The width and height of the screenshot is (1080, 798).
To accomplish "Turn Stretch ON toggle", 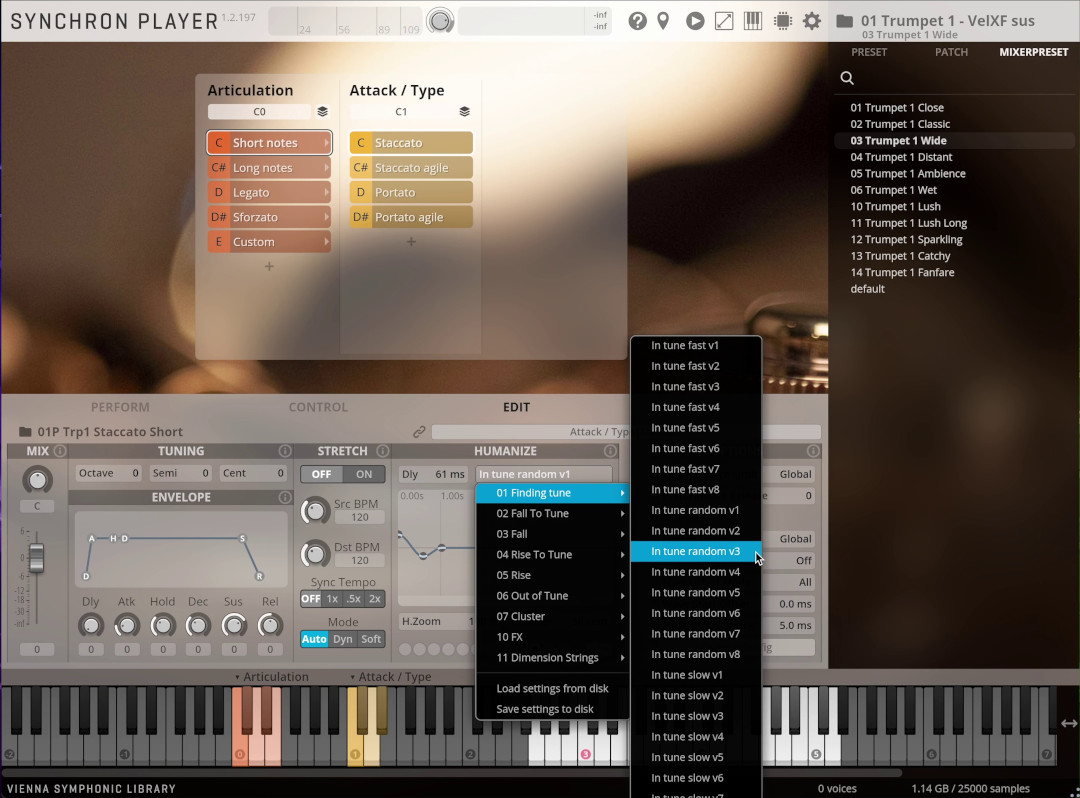I will click(x=364, y=474).
